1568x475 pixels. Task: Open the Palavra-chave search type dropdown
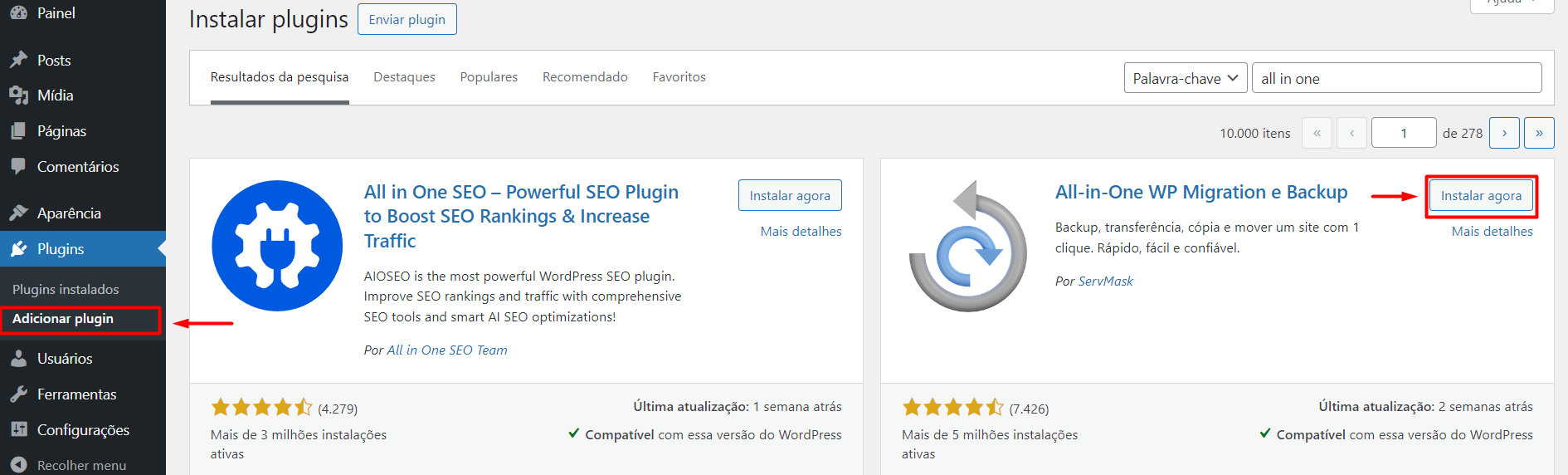pyautogui.click(x=1185, y=79)
